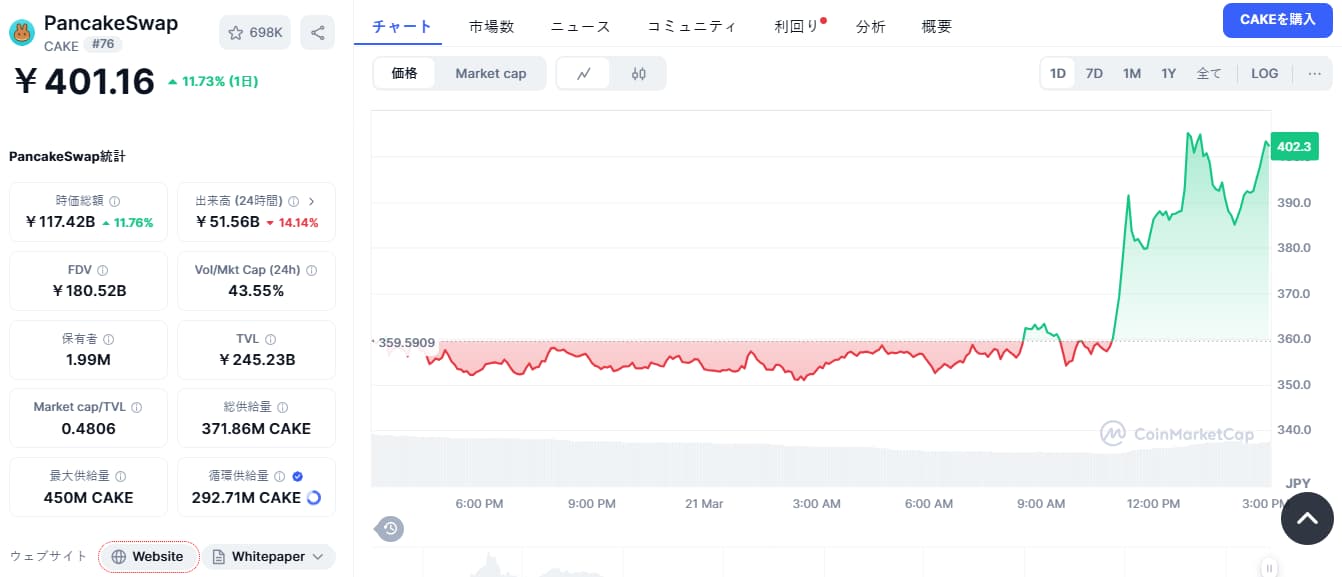
Task: Switch to the line chart icon
Action: tap(584, 73)
